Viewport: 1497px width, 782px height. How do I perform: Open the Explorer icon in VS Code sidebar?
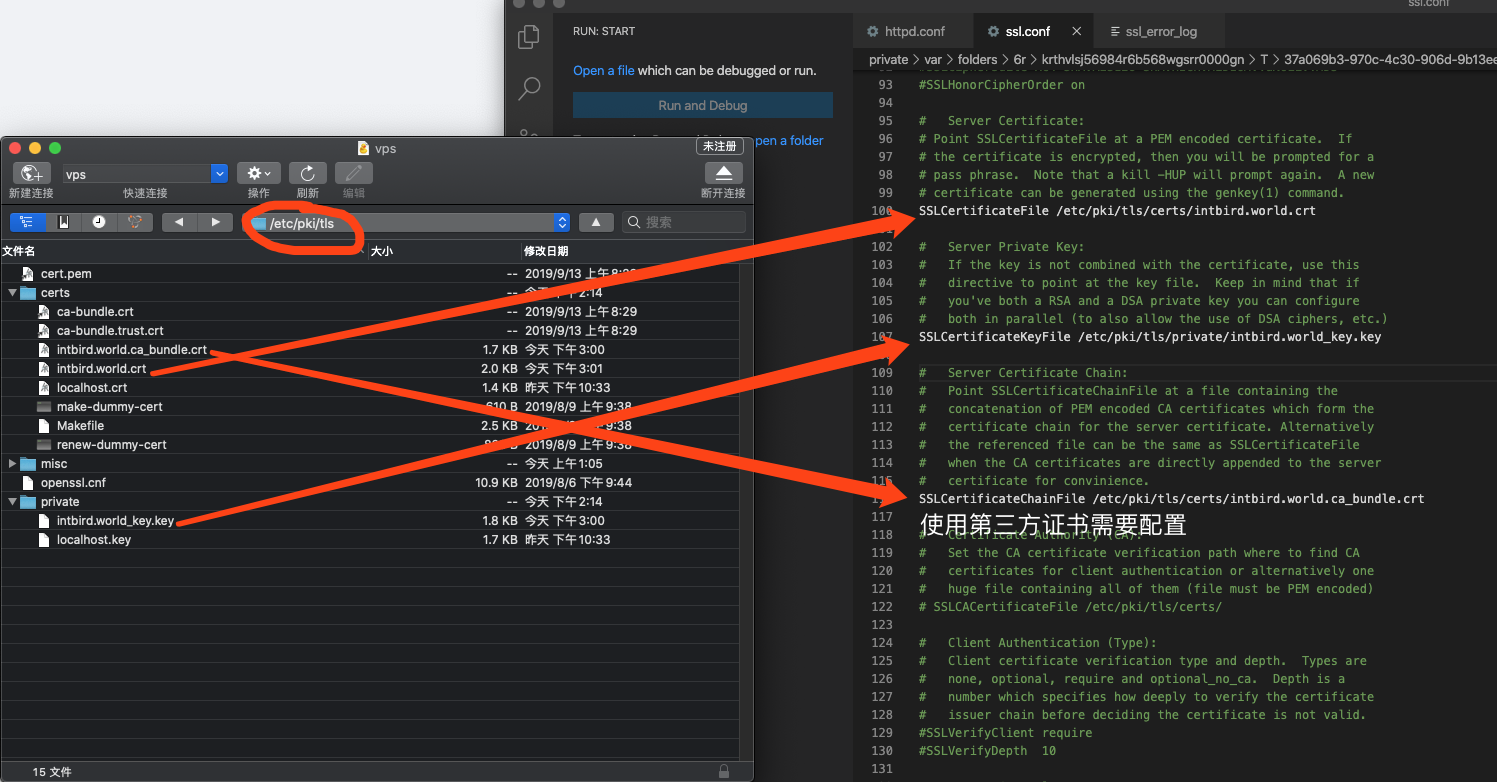pyautogui.click(x=529, y=35)
